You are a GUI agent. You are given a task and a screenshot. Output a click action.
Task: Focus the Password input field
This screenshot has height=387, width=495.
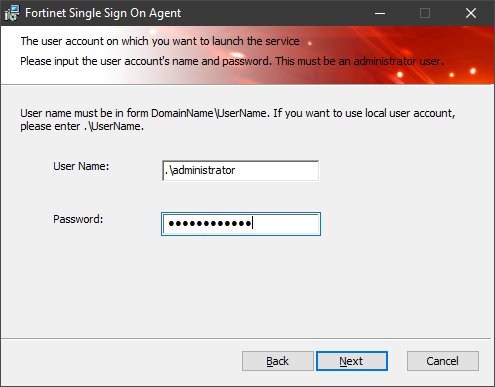(x=241, y=224)
